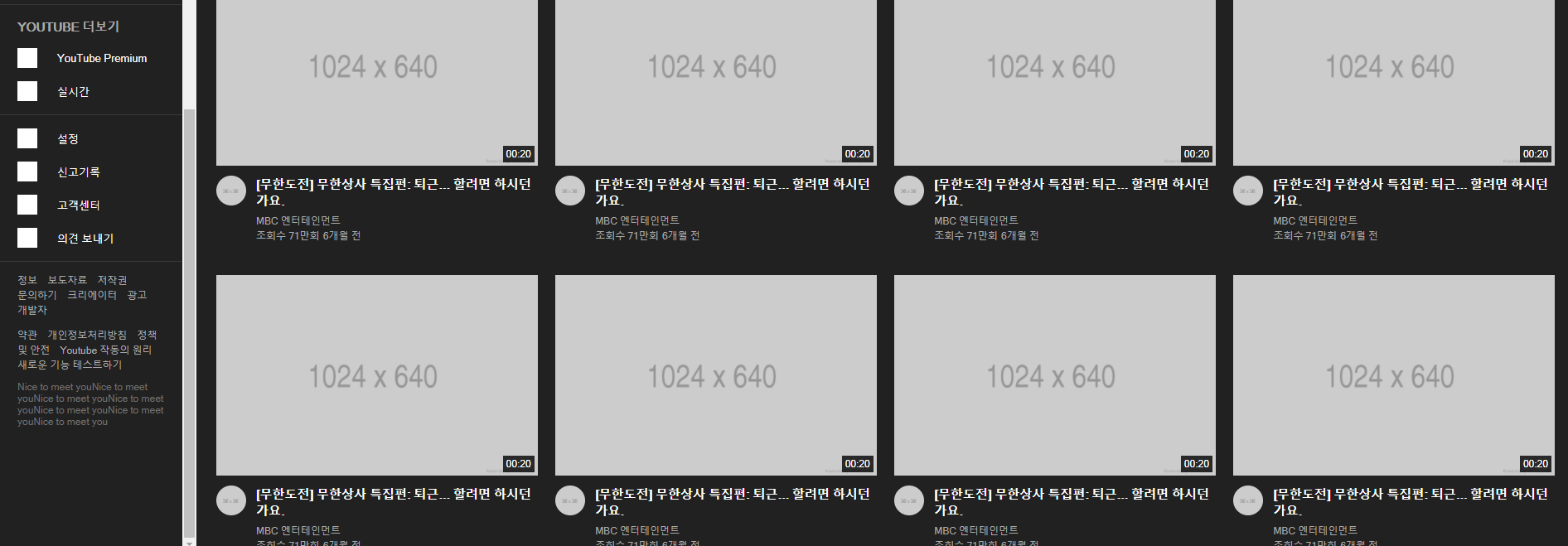The height and width of the screenshot is (546, 1568).
Task: Click the white icon beside 의견 보내기
Action: tap(27, 238)
